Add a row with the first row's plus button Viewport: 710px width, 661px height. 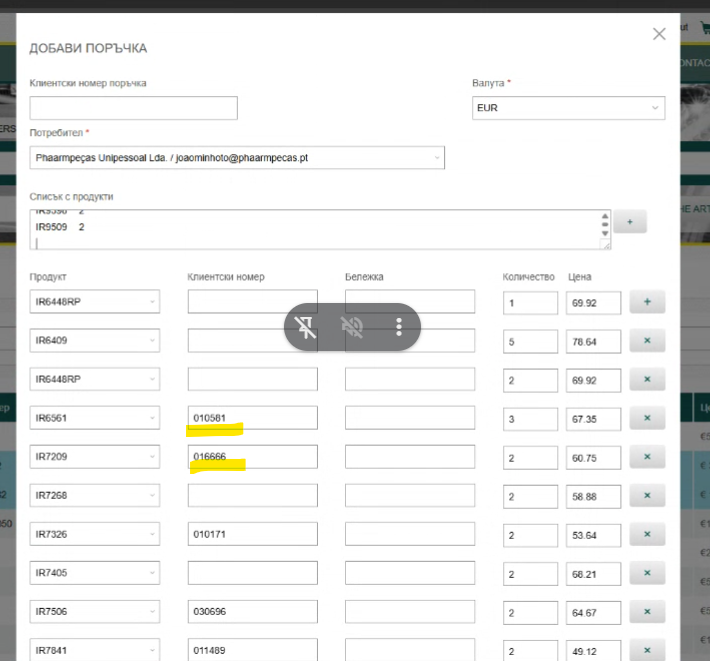point(646,302)
